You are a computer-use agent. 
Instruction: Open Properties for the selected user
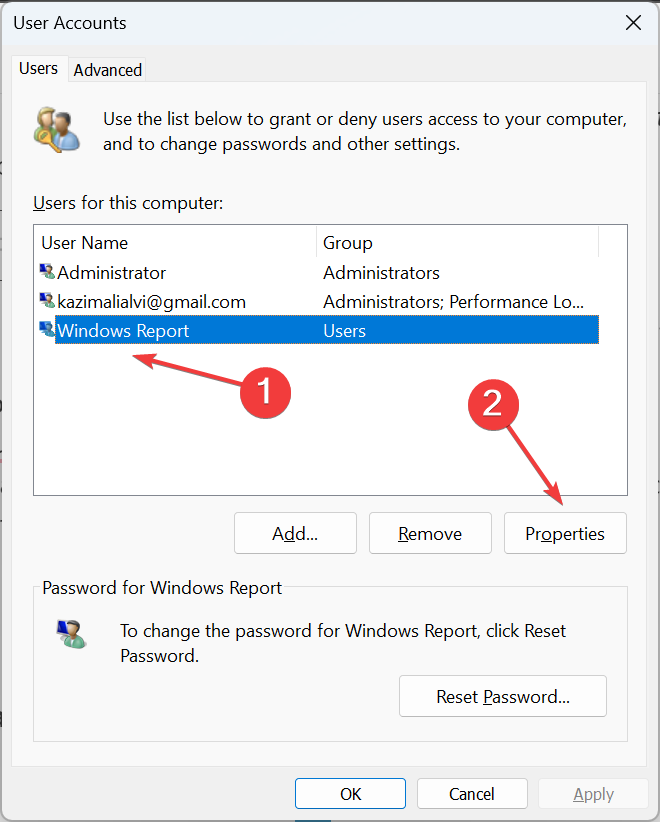(565, 534)
